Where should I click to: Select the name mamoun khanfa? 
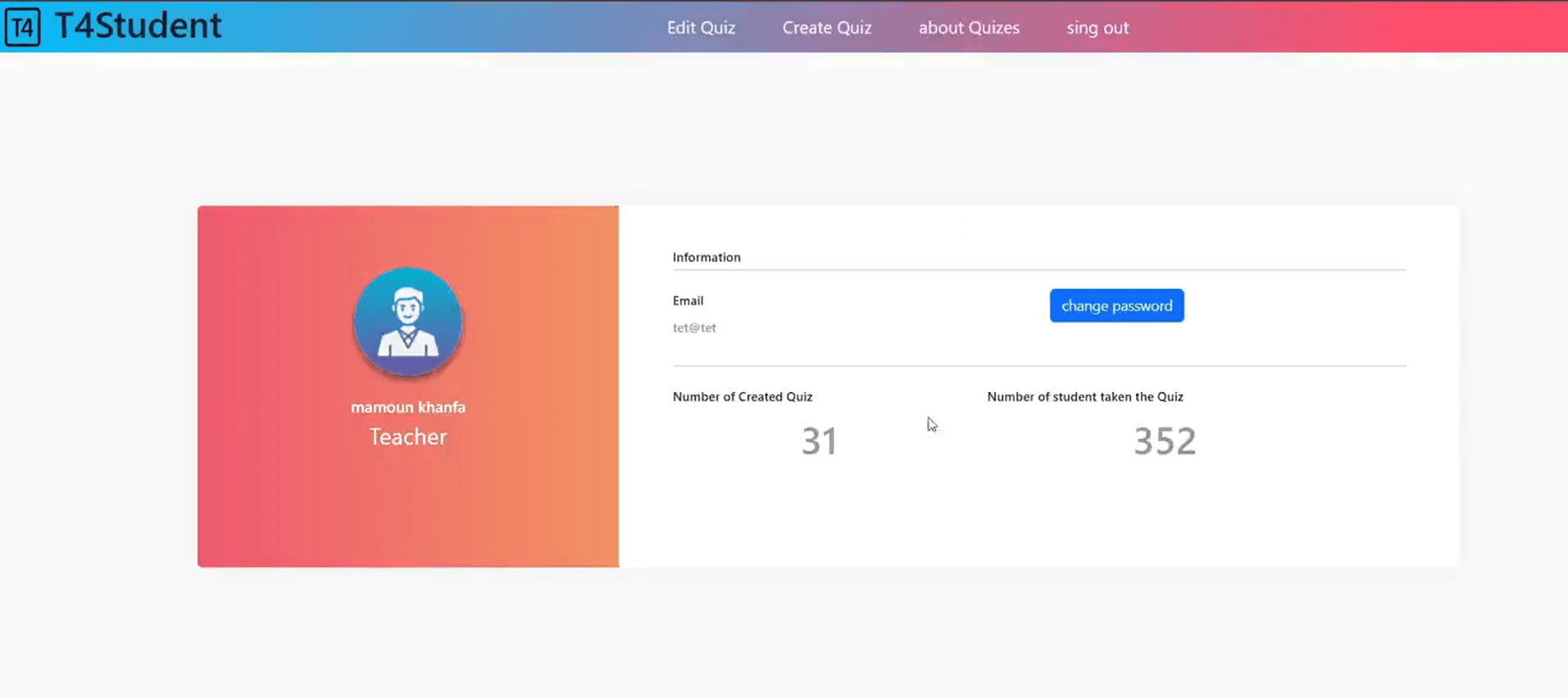[x=408, y=407]
